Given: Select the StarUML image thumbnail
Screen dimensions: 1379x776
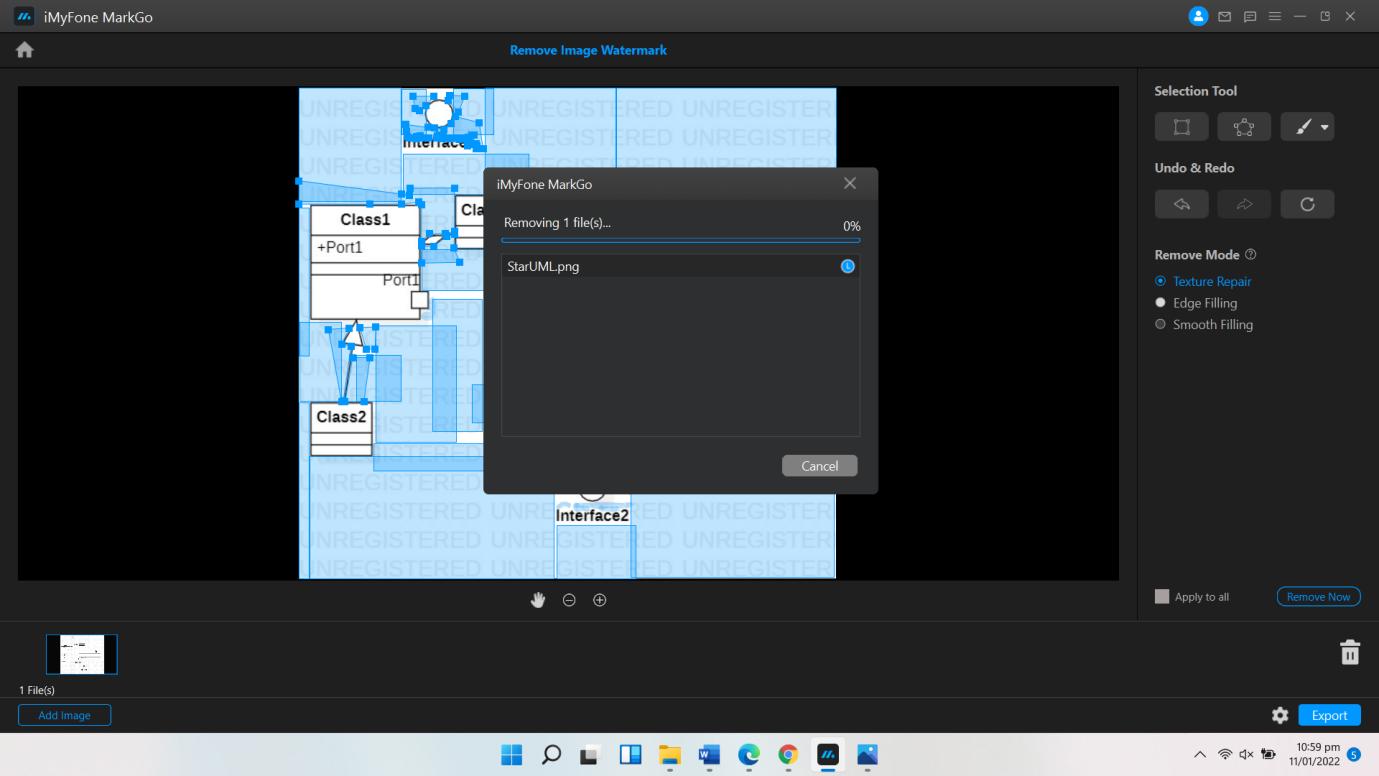Looking at the screenshot, I should tap(82, 654).
